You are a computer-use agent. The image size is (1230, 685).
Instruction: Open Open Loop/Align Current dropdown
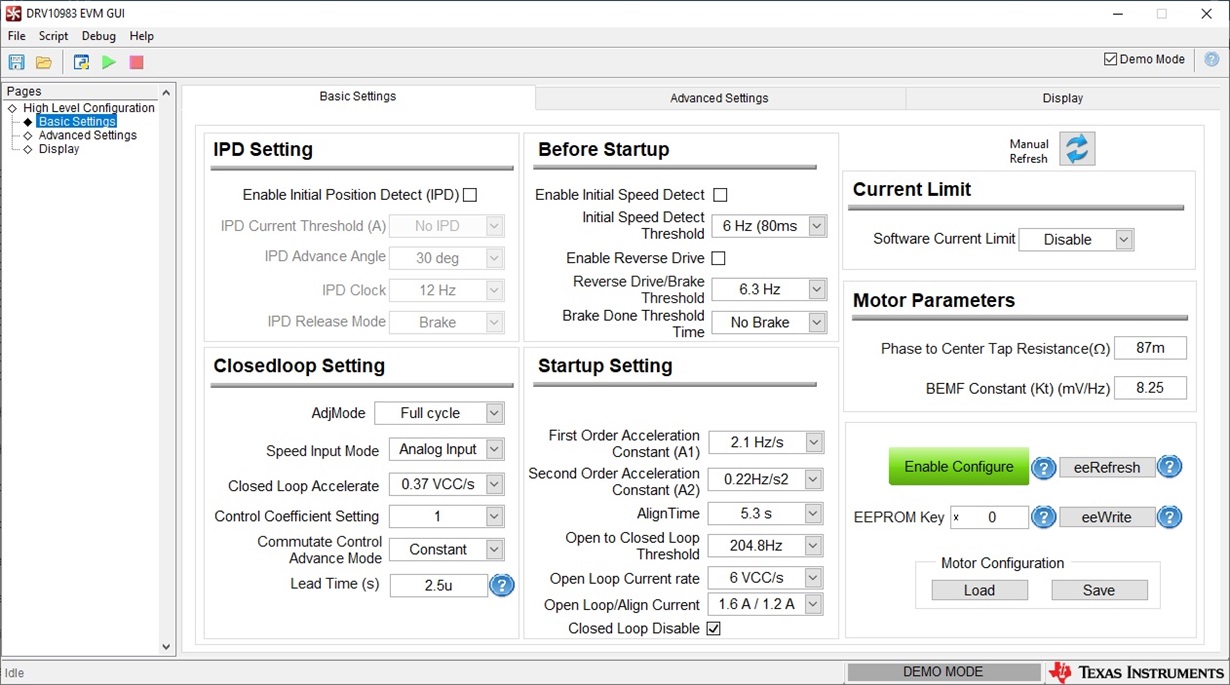tap(766, 604)
